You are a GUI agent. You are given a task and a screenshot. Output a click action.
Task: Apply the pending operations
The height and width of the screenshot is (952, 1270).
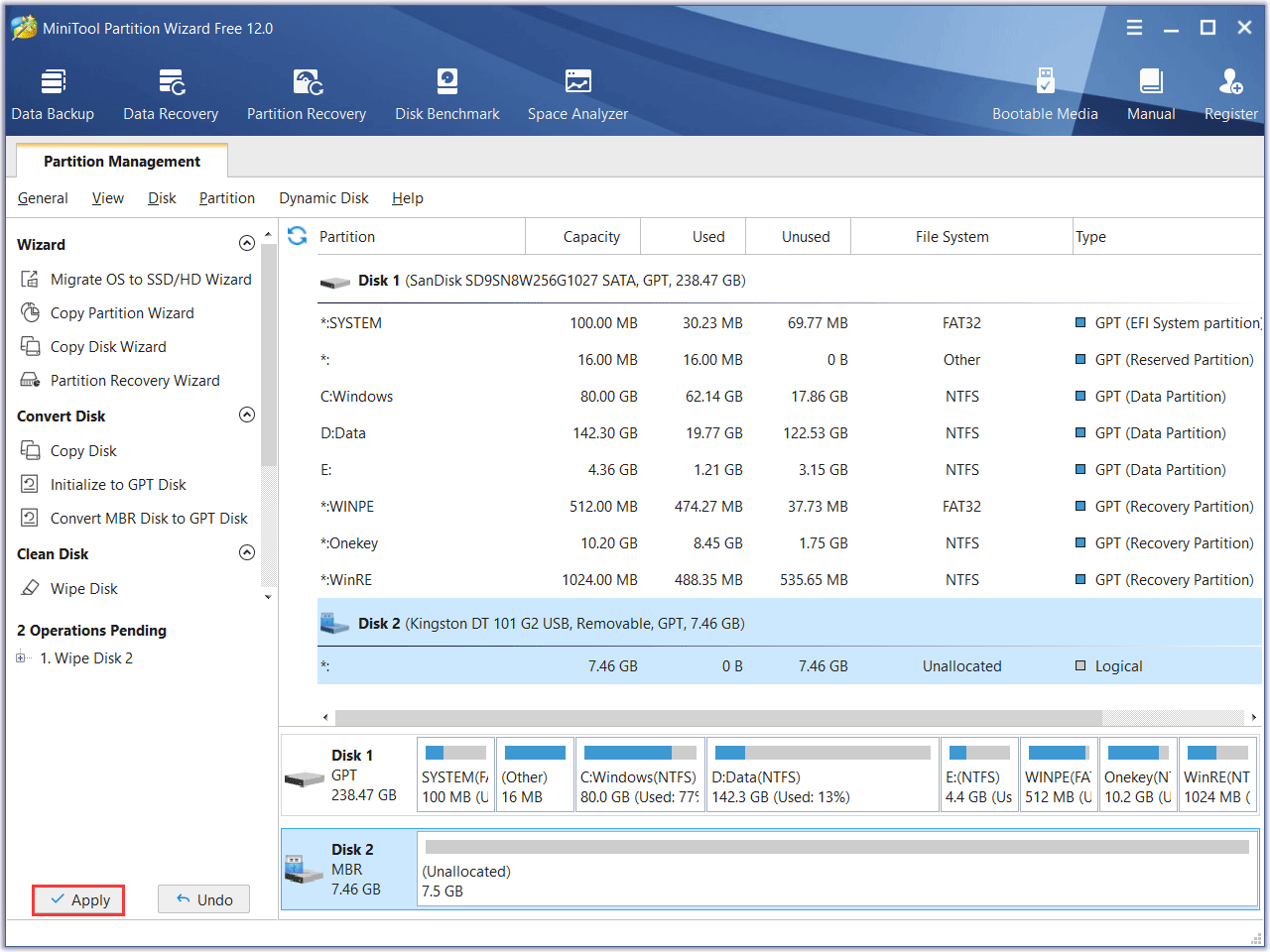(x=78, y=899)
